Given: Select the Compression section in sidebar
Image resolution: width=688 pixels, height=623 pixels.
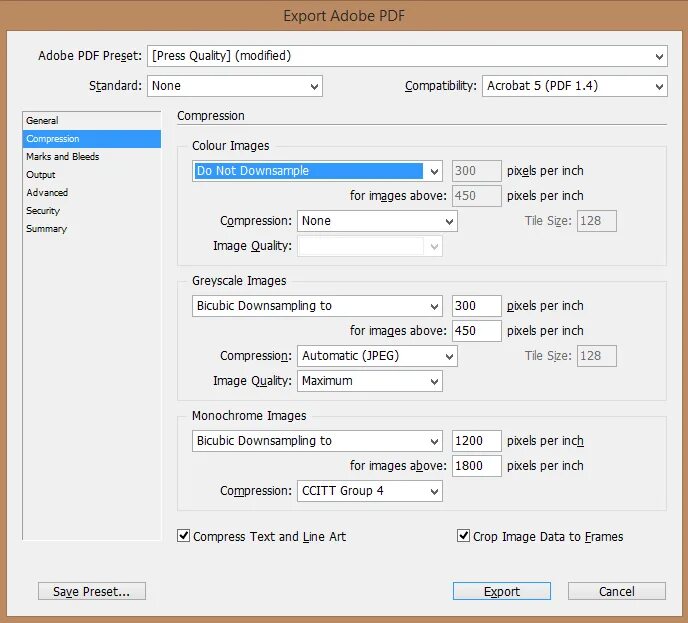Looking at the screenshot, I should click(92, 139).
